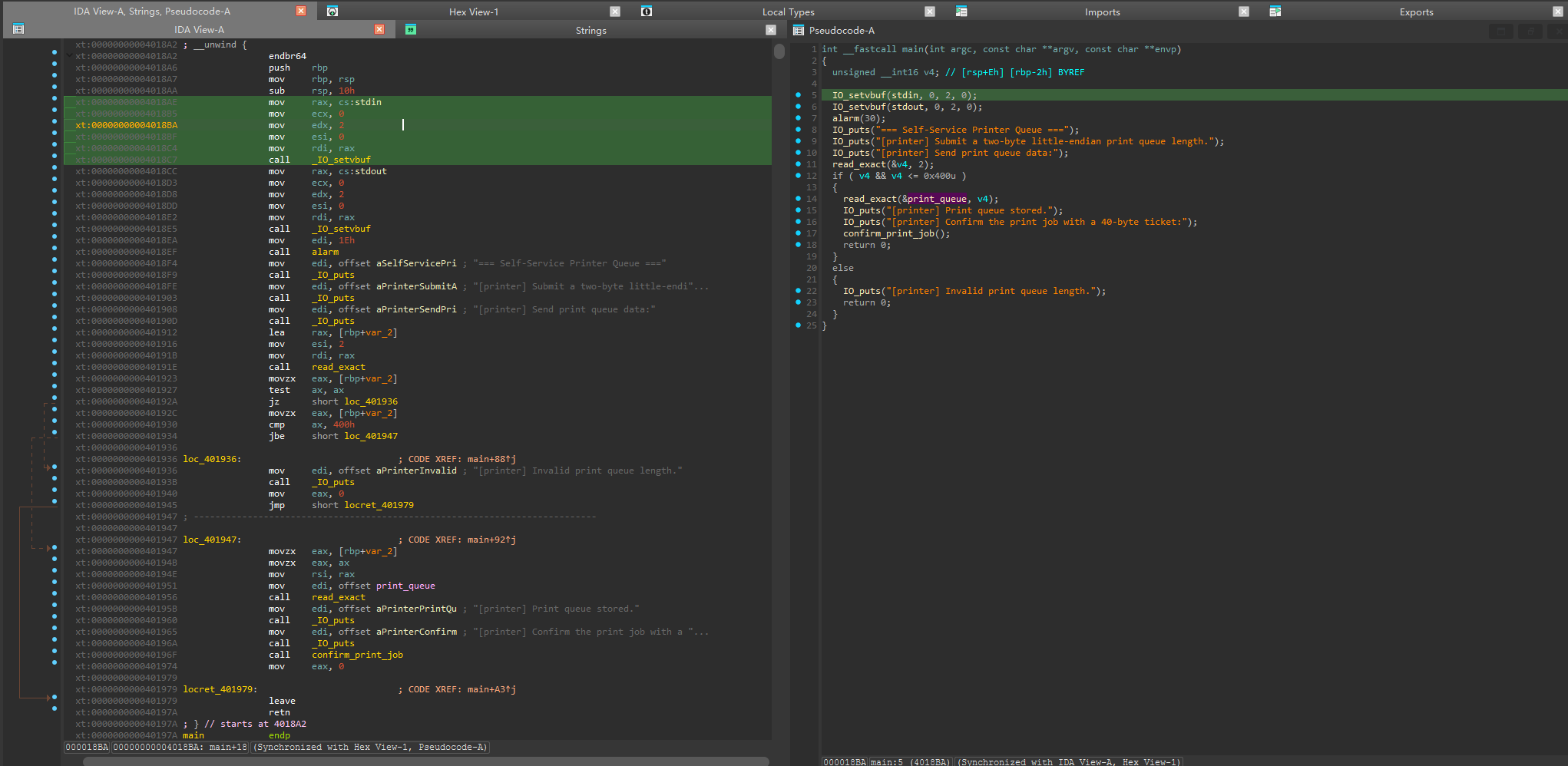The height and width of the screenshot is (766, 1568).
Task: Toggle breakpoint dot on pseudocode line 7 alarm(30)
Action: (799, 118)
